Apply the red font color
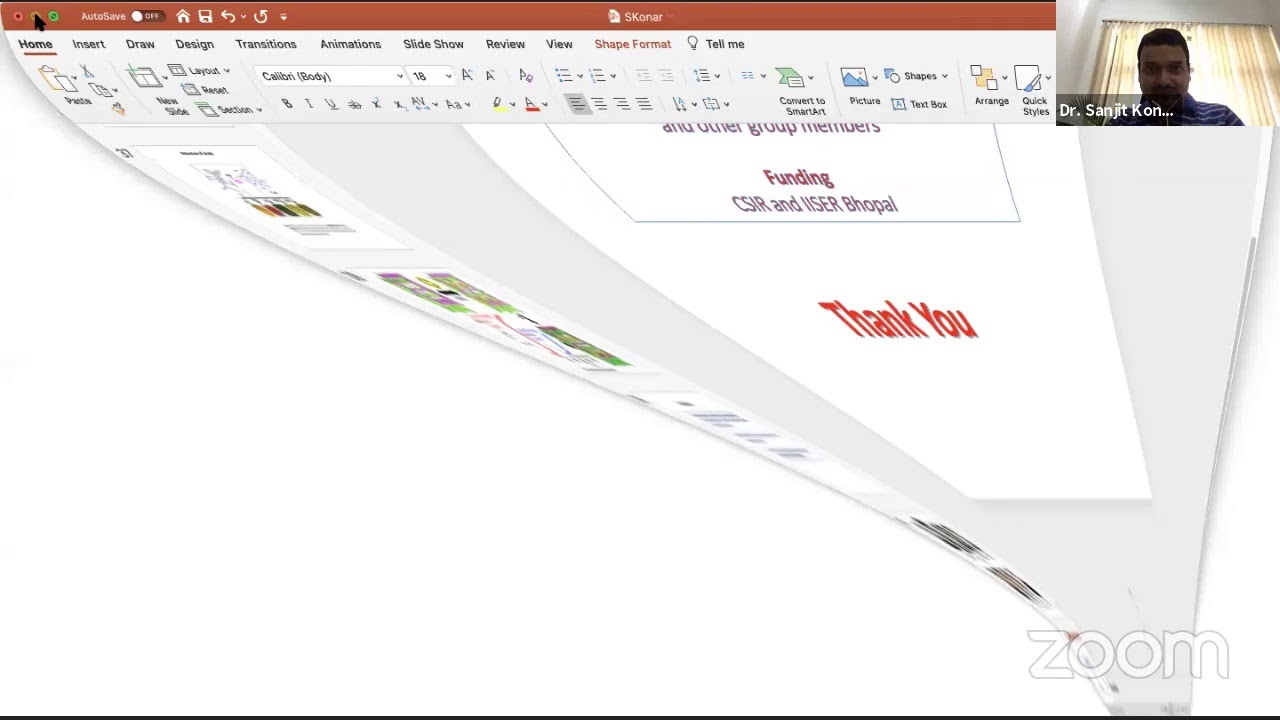Screen dimensions: 1280x720 point(532,104)
